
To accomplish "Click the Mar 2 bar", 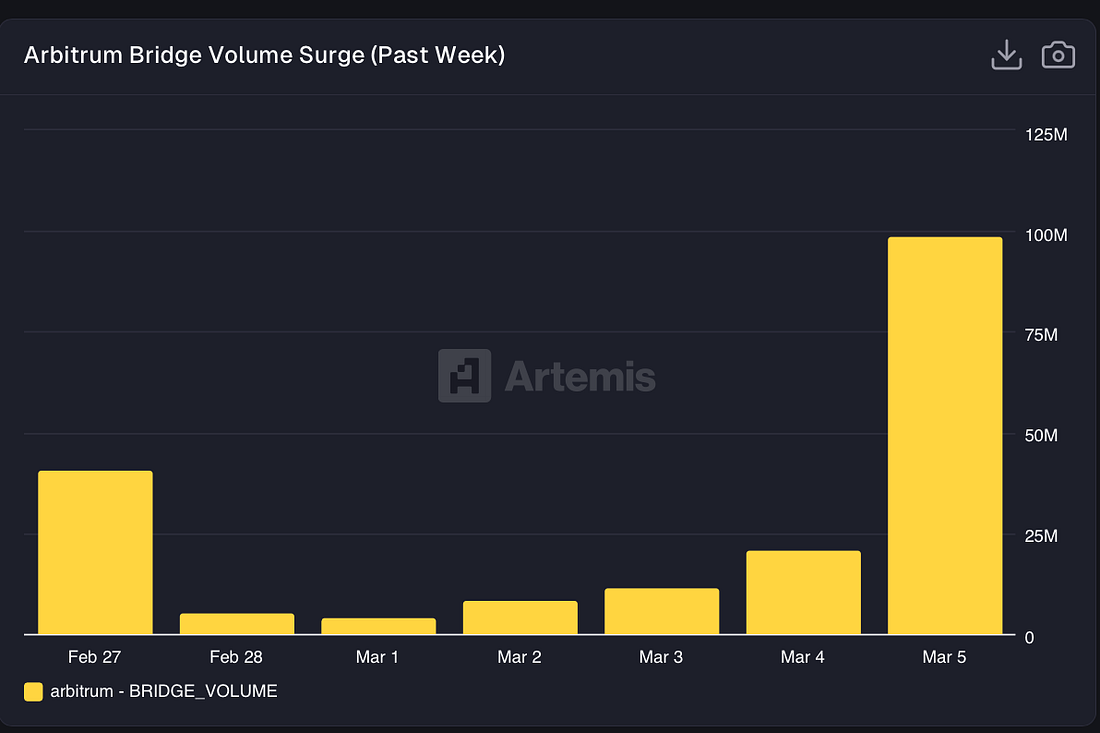I will coord(520,618).
